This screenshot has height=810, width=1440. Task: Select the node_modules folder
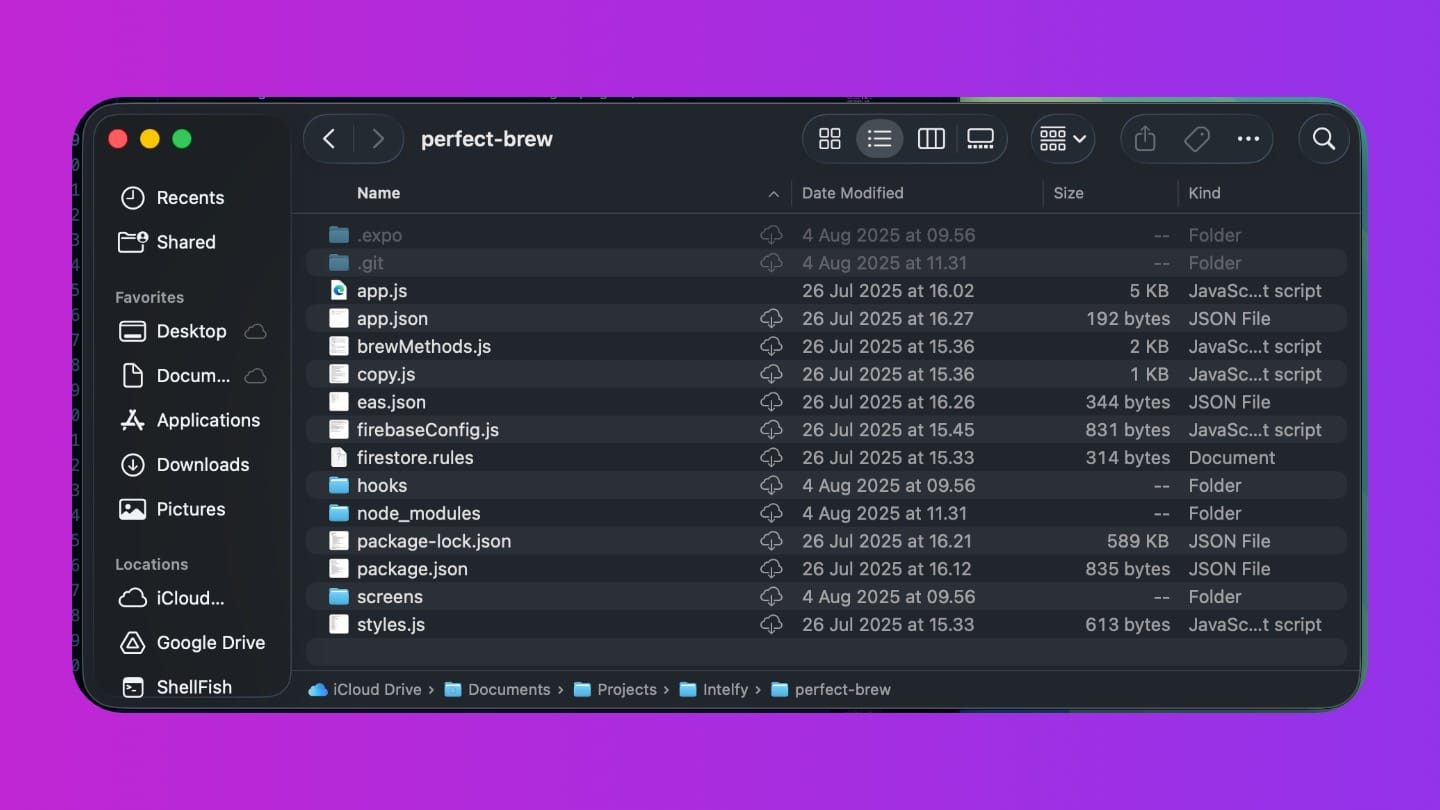click(x=418, y=514)
